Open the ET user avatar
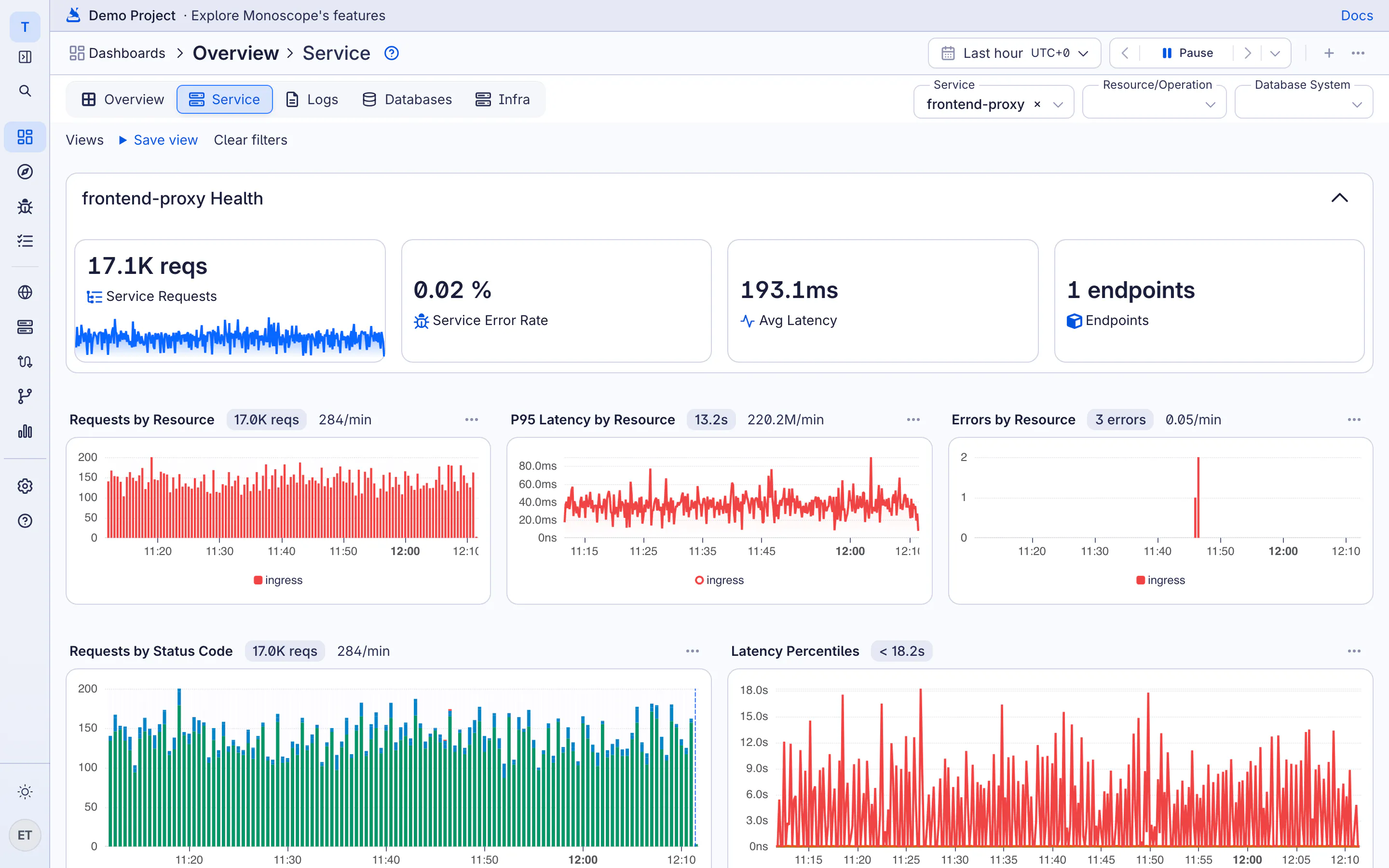This screenshot has width=1389, height=868. (25, 835)
